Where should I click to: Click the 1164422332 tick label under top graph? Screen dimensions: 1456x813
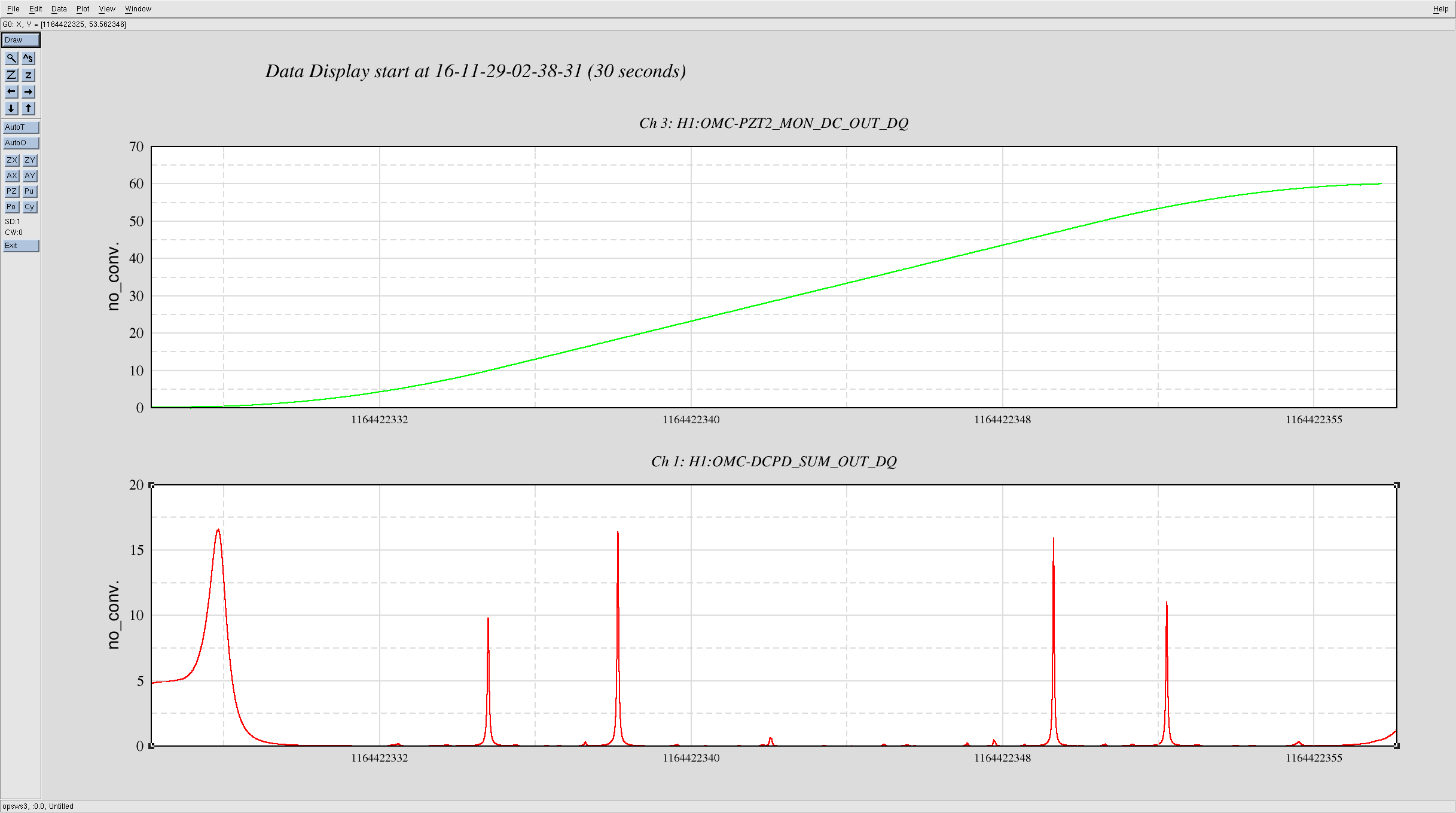click(379, 420)
